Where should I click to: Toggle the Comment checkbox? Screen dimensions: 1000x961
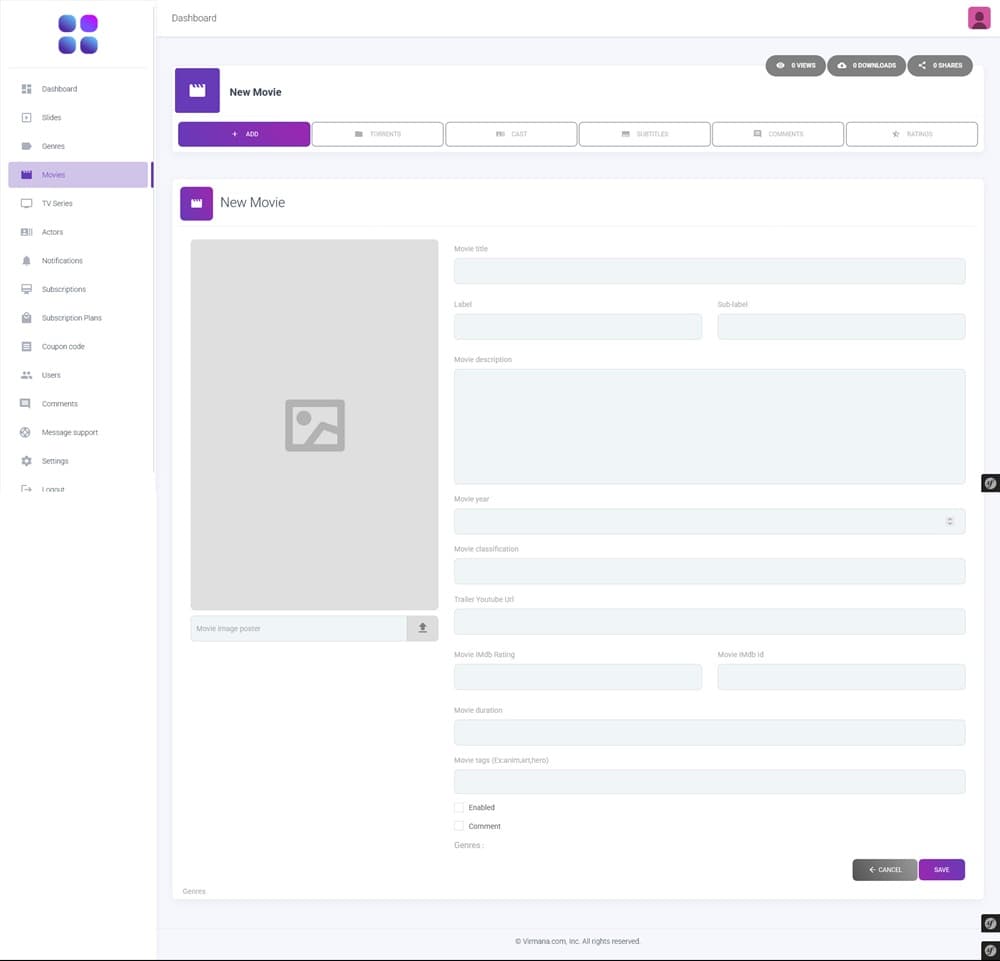pyautogui.click(x=459, y=826)
